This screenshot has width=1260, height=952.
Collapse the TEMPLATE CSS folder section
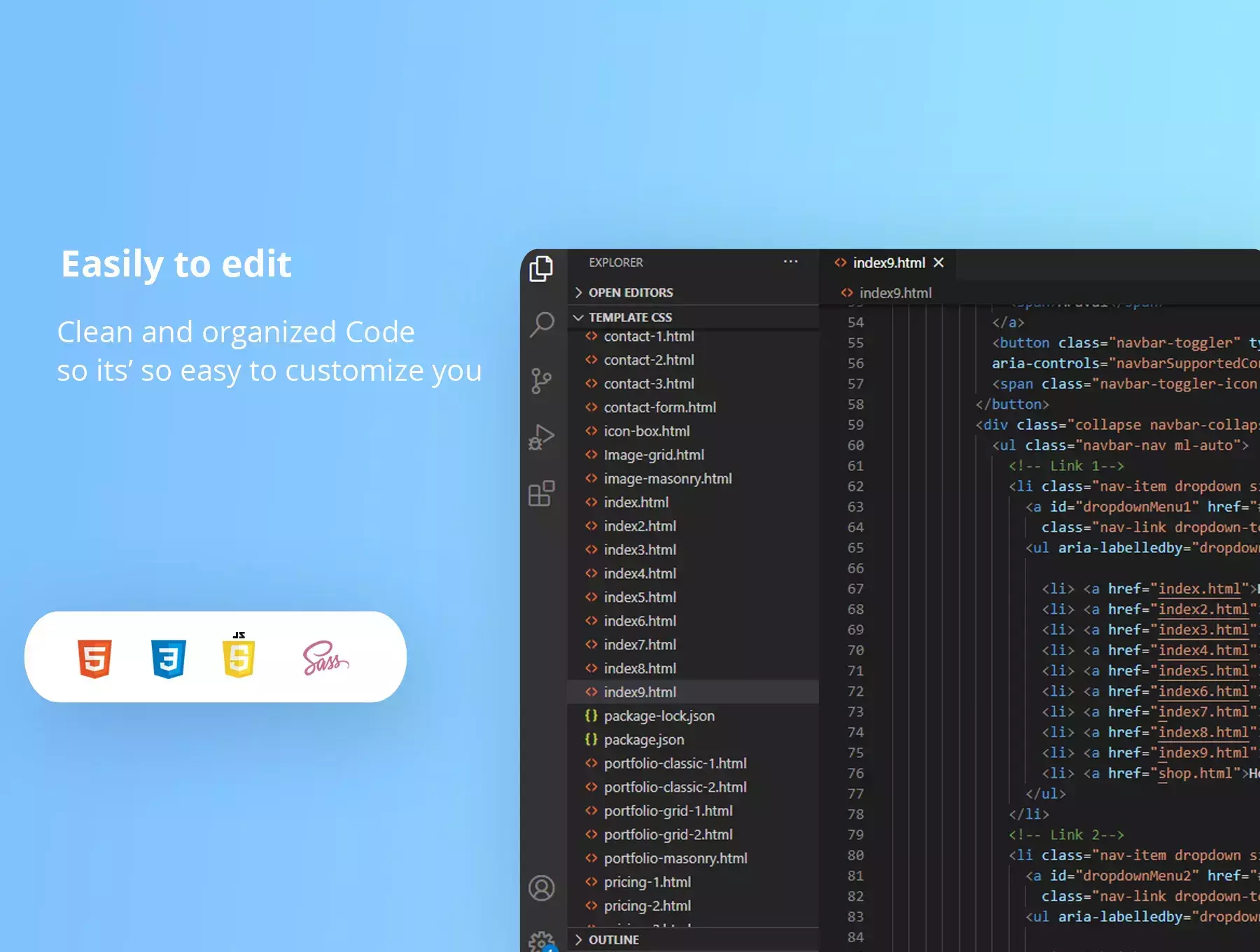coord(693,317)
